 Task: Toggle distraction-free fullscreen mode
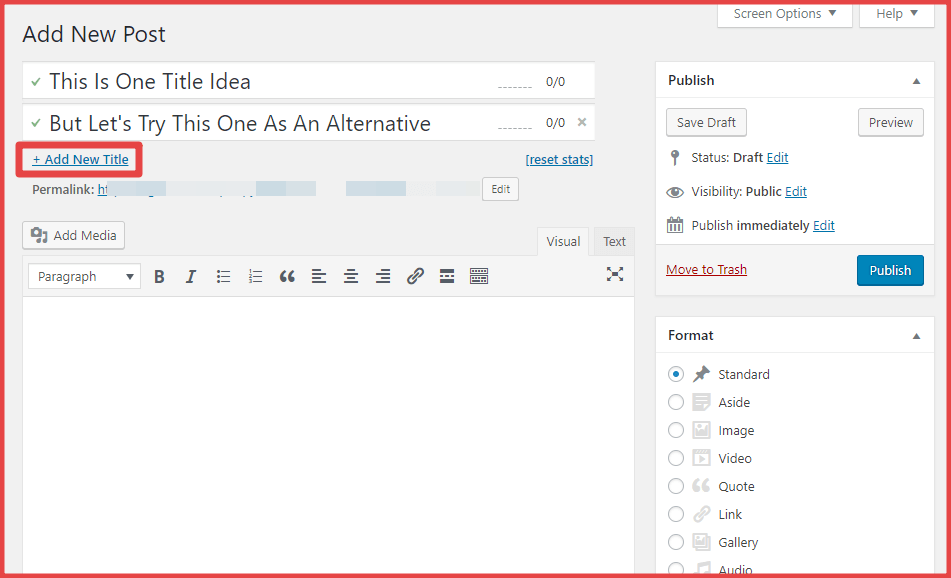pos(615,274)
